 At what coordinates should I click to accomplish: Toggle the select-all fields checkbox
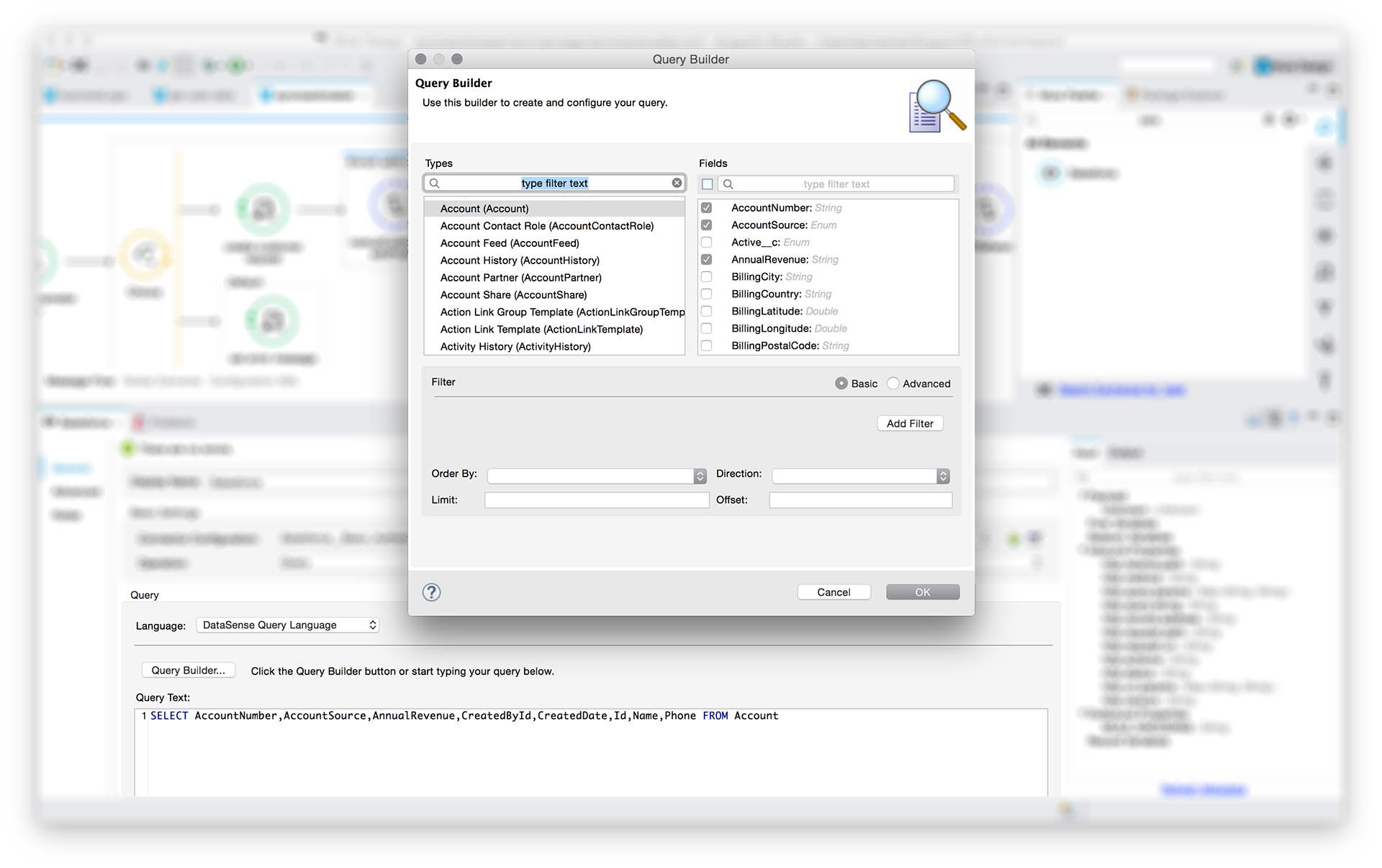pos(708,184)
